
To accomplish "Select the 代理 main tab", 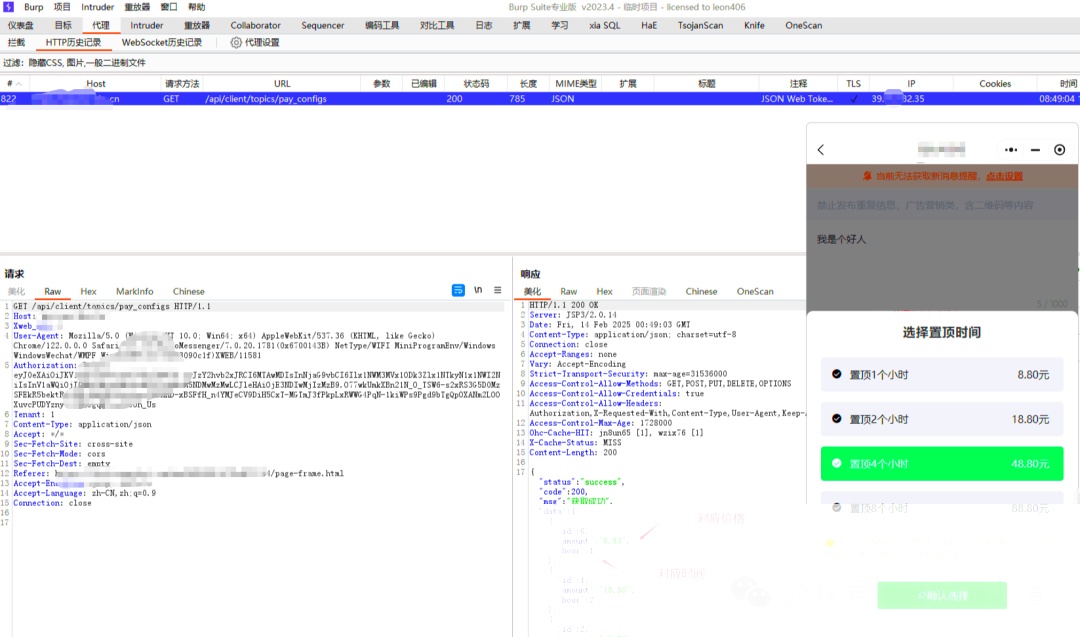I will pyautogui.click(x=101, y=25).
